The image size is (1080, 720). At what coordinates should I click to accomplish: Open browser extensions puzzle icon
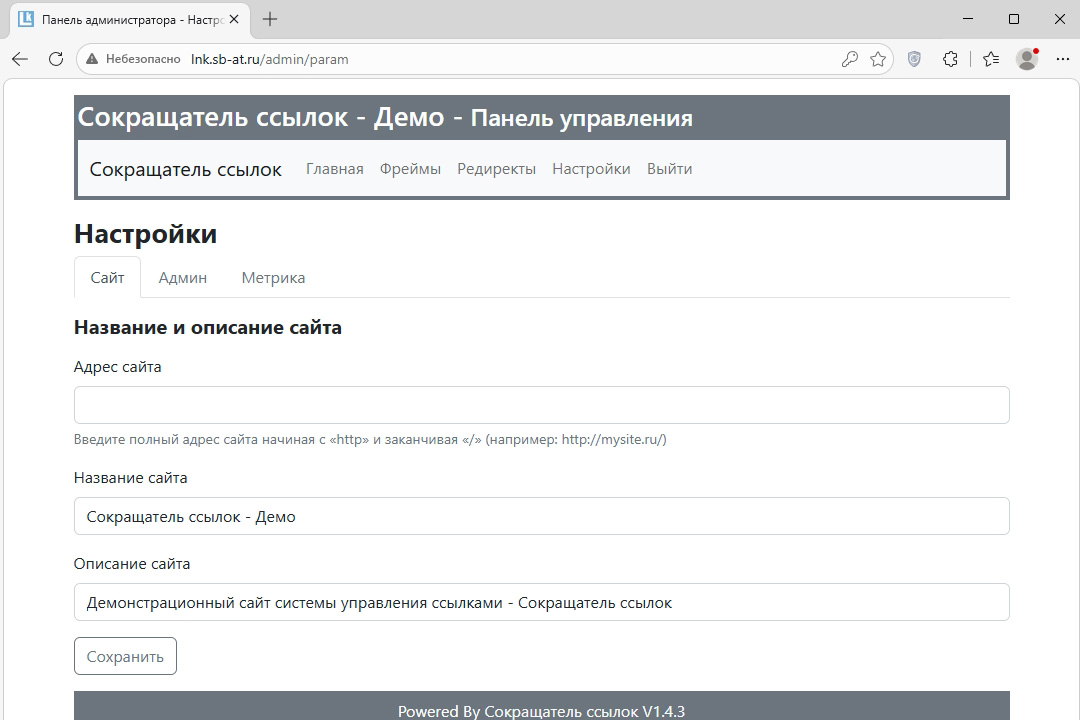[x=950, y=59]
